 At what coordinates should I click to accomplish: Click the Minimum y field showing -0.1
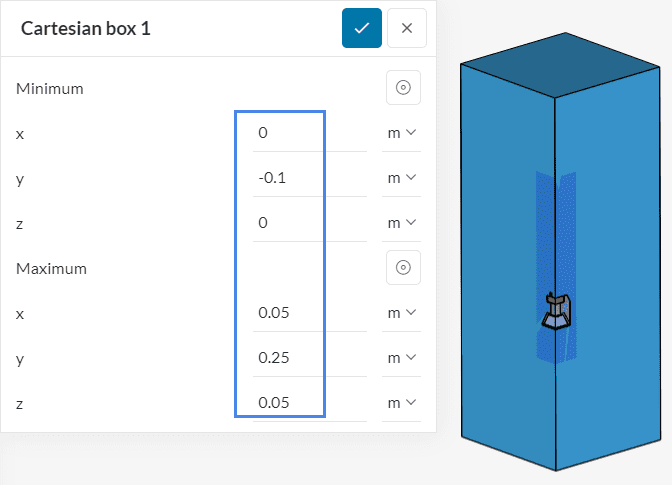tap(308, 178)
